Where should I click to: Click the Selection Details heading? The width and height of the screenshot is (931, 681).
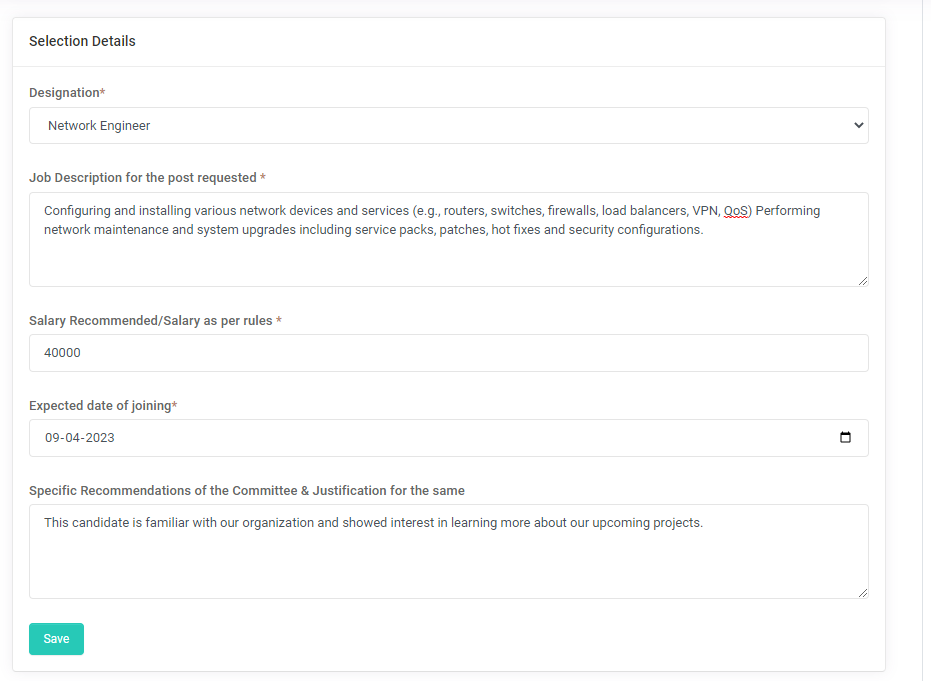(82, 42)
